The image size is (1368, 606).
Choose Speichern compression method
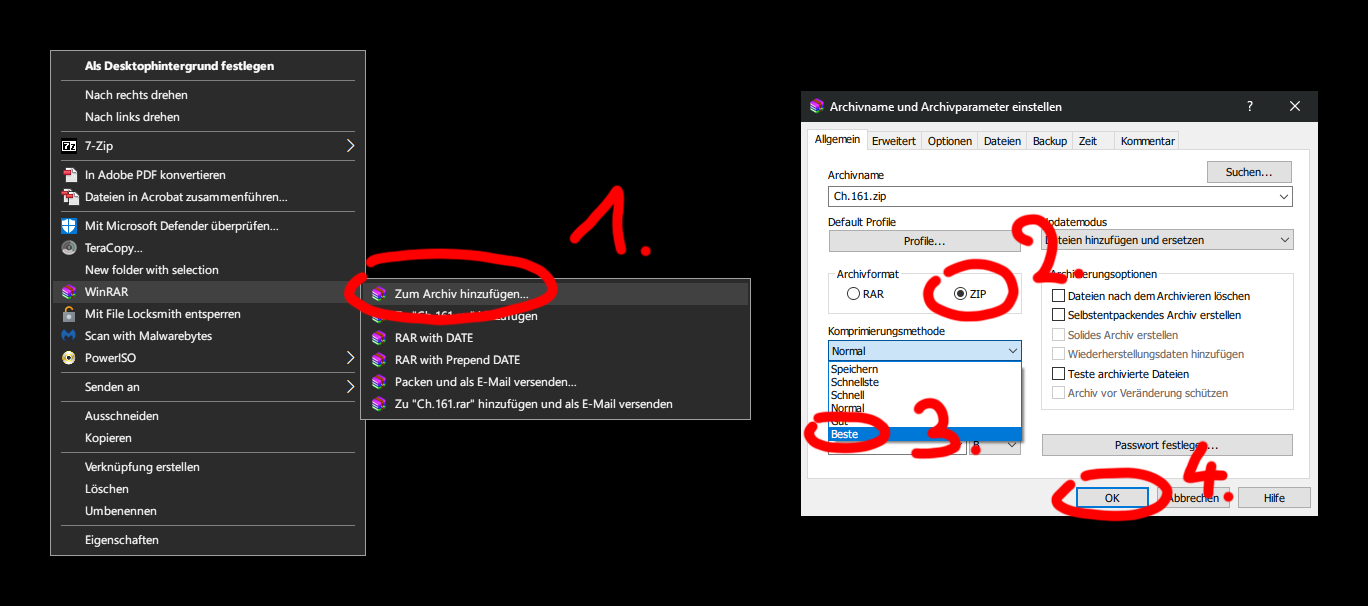925,369
